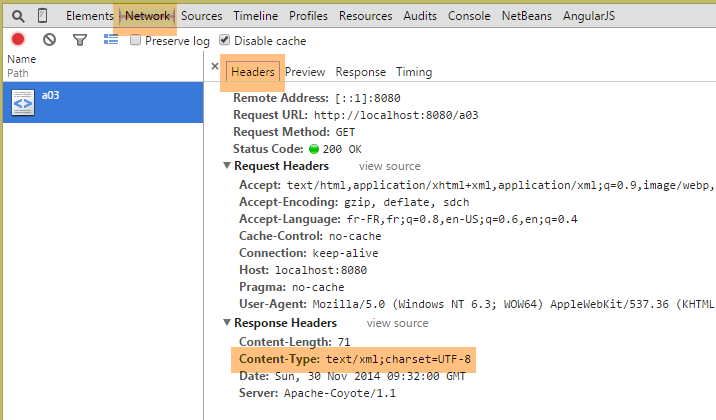Uncheck the Disable cache checkbox
This screenshot has width=716, height=420.
(x=225, y=41)
